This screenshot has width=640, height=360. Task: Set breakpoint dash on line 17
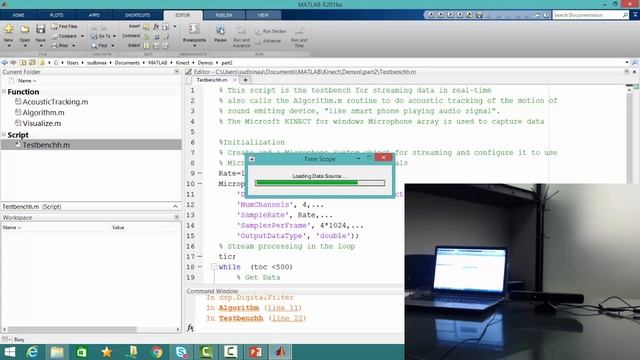200,256
